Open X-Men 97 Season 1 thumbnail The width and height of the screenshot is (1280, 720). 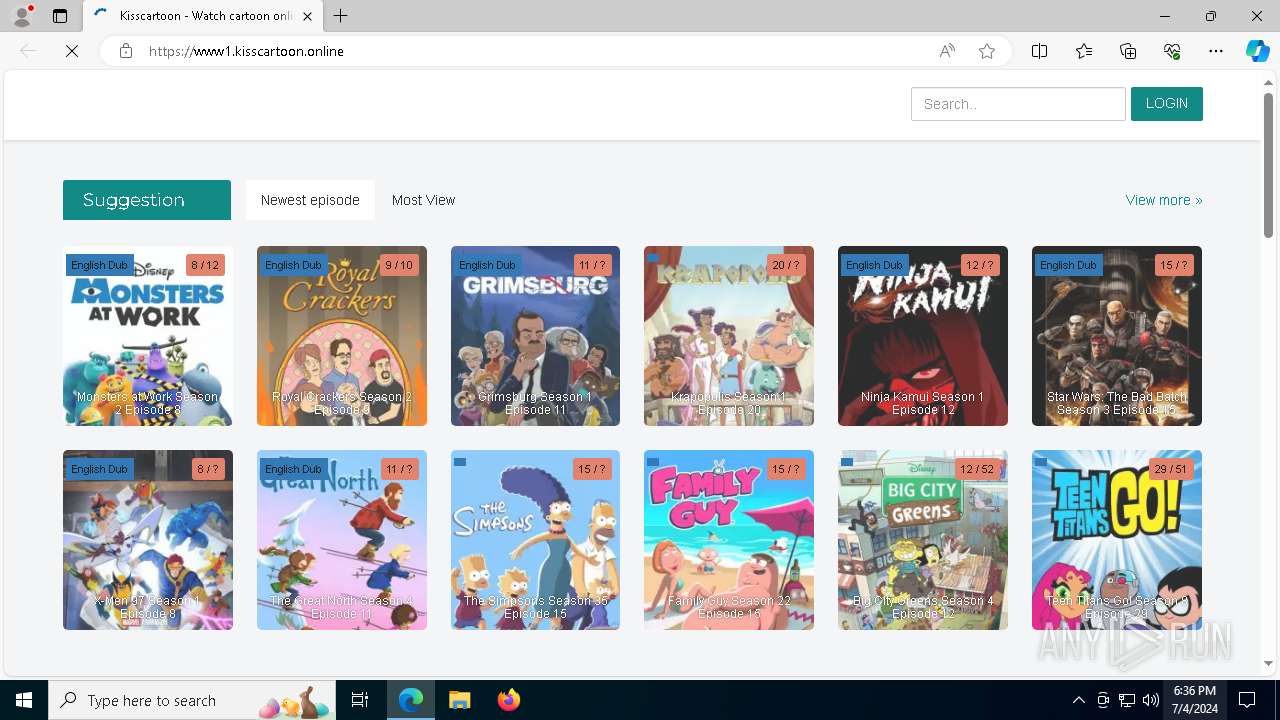(x=148, y=540)
